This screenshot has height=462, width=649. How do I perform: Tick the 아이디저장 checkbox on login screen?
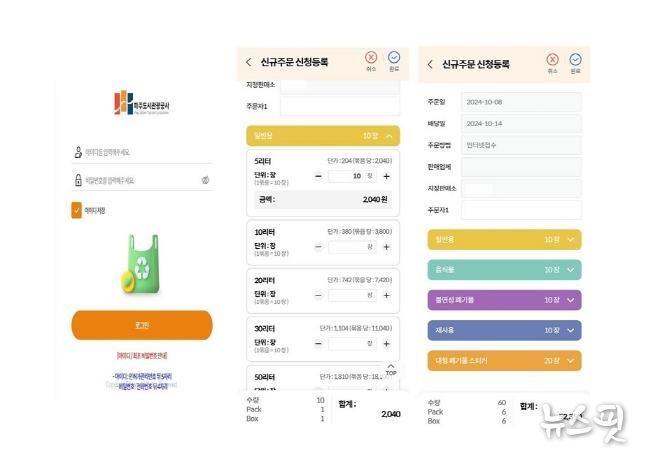[77, 210]
